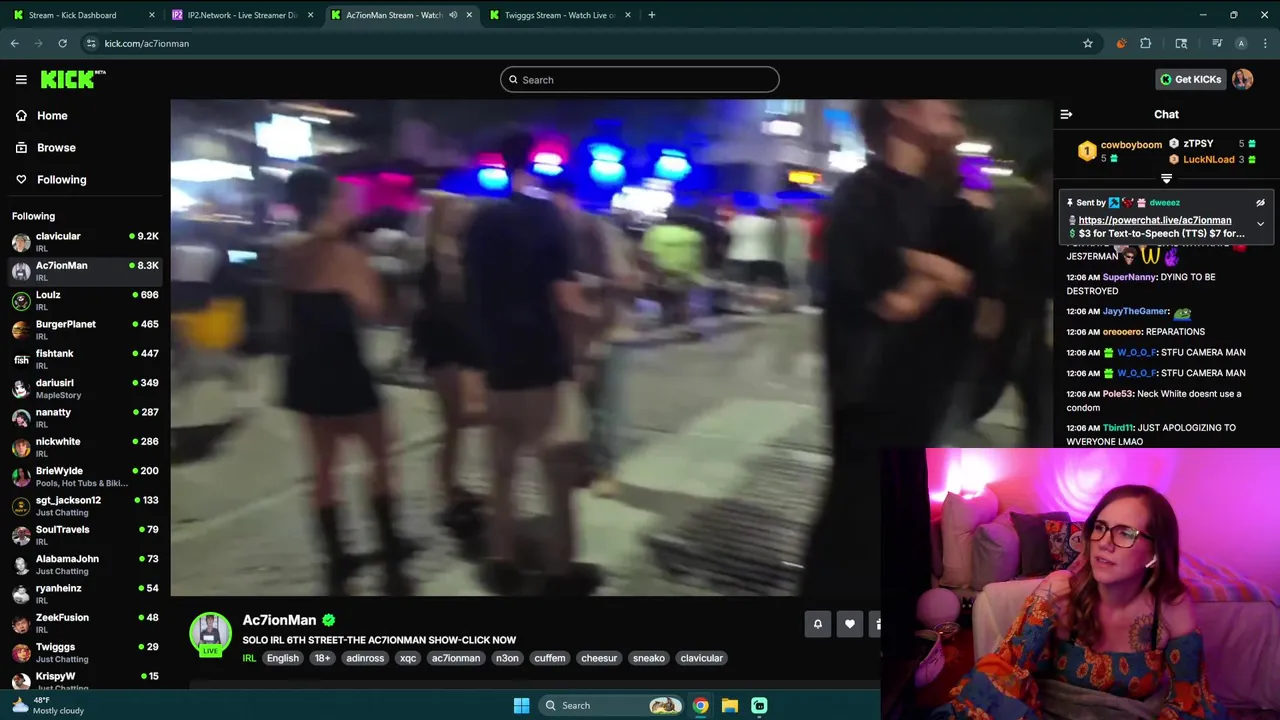
Task: Open Twigggs channel in Following list
Action: (x=85, y=652)
